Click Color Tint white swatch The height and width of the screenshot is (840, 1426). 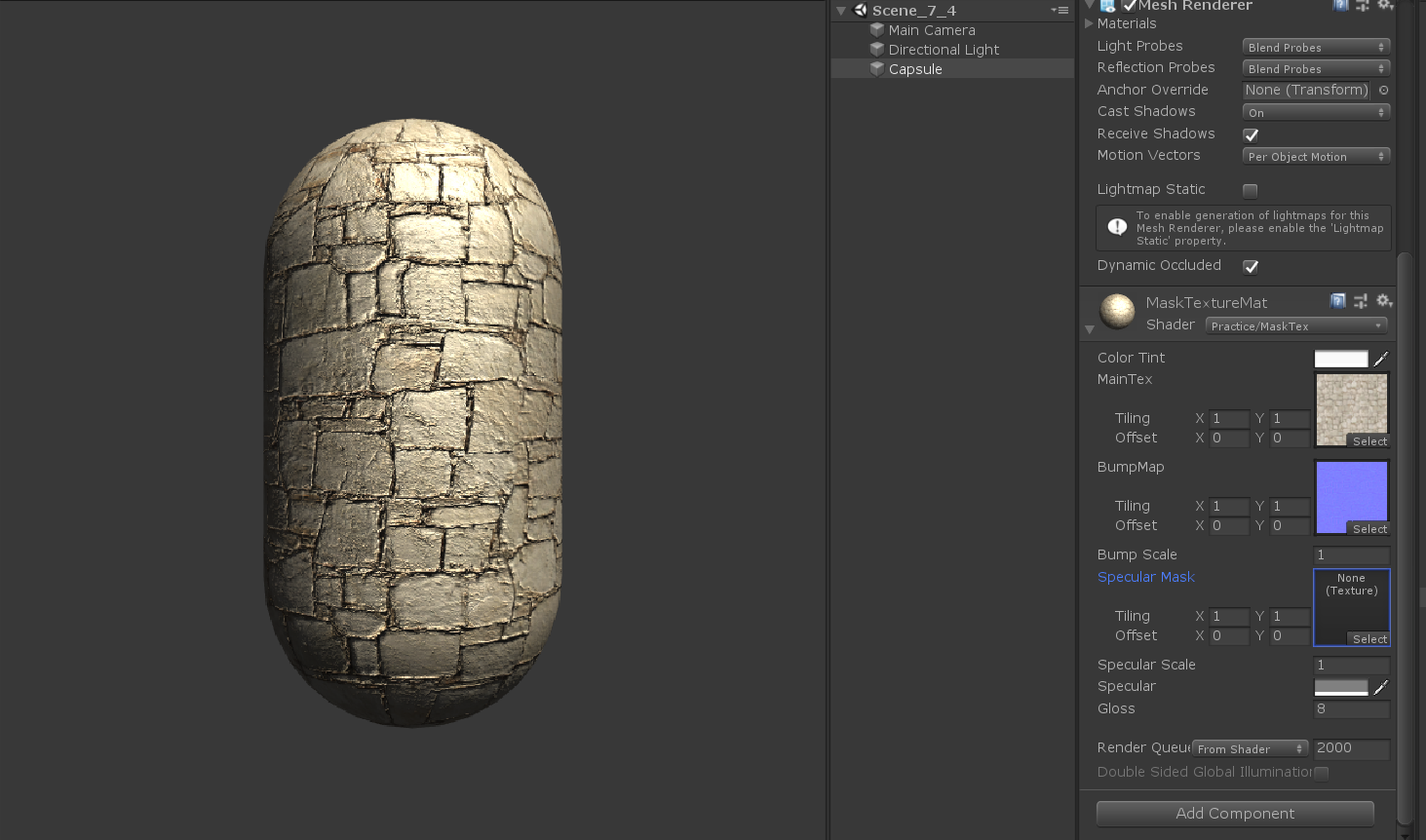[x=1341, y=359]
